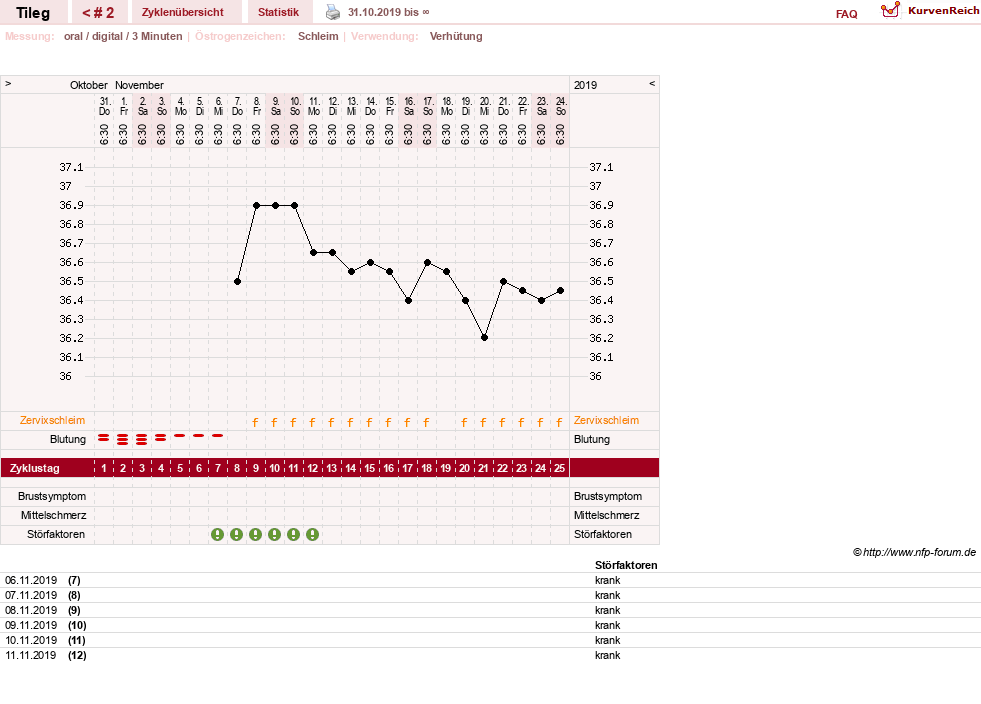Screen dimensions: 981x704
Task: Click the '11.11.2019' entry in the list
Action: click(x=31, y=655)
